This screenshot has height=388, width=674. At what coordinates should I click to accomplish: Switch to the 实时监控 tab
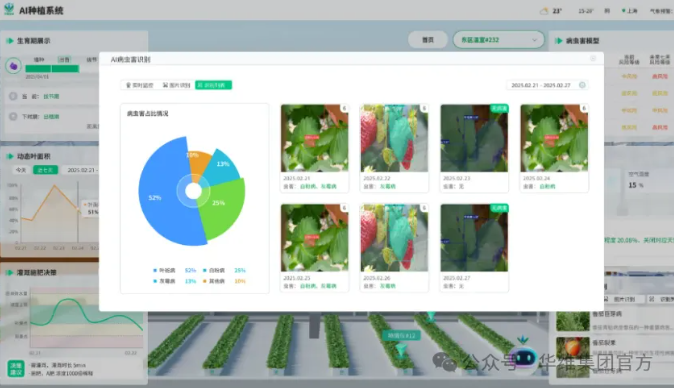[140, 85]
